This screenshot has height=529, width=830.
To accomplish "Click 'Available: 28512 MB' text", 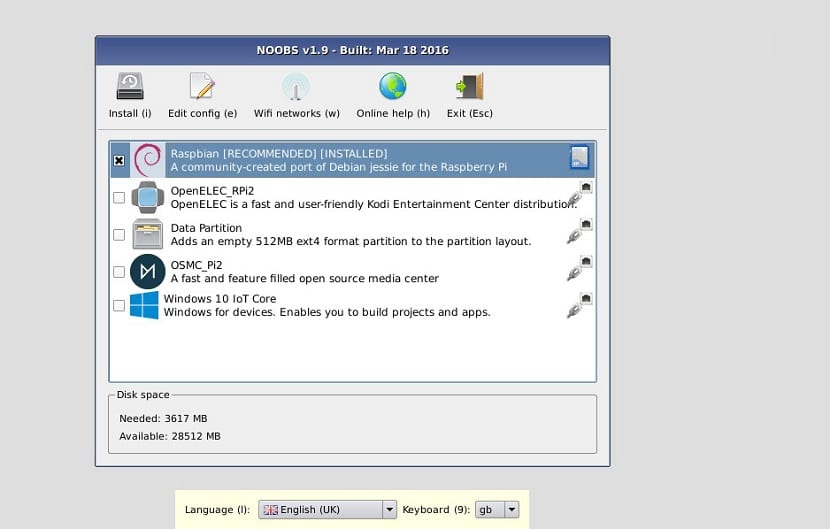I will (x=169, y=436).
